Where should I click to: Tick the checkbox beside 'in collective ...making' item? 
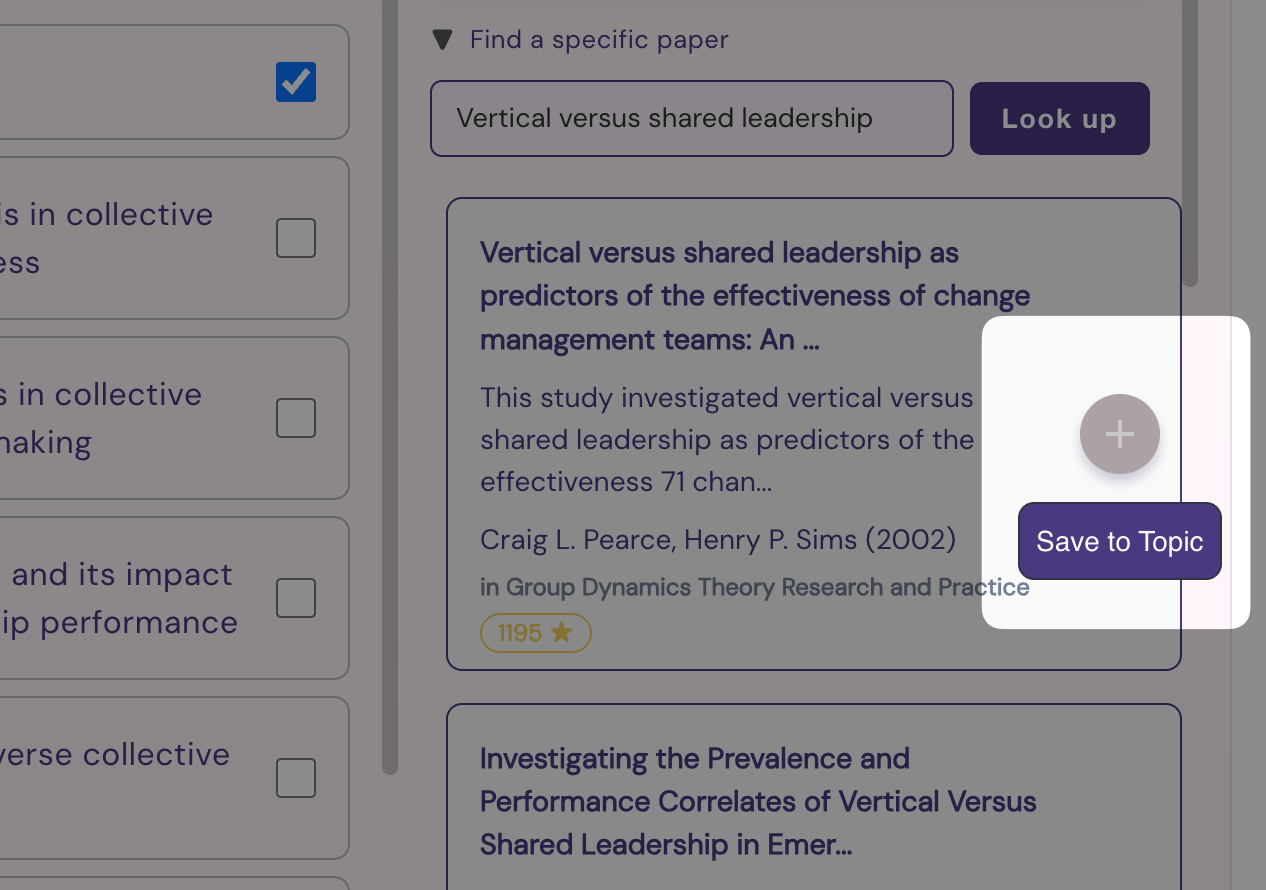tap(296, 418)
